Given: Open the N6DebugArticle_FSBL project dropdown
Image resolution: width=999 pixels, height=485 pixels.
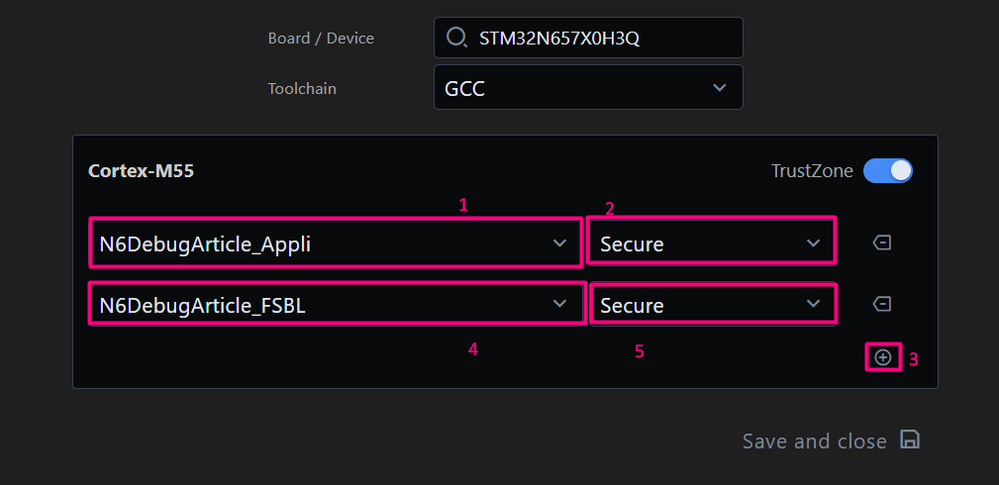Looking at the screenshot, I should tap(320, 304).
